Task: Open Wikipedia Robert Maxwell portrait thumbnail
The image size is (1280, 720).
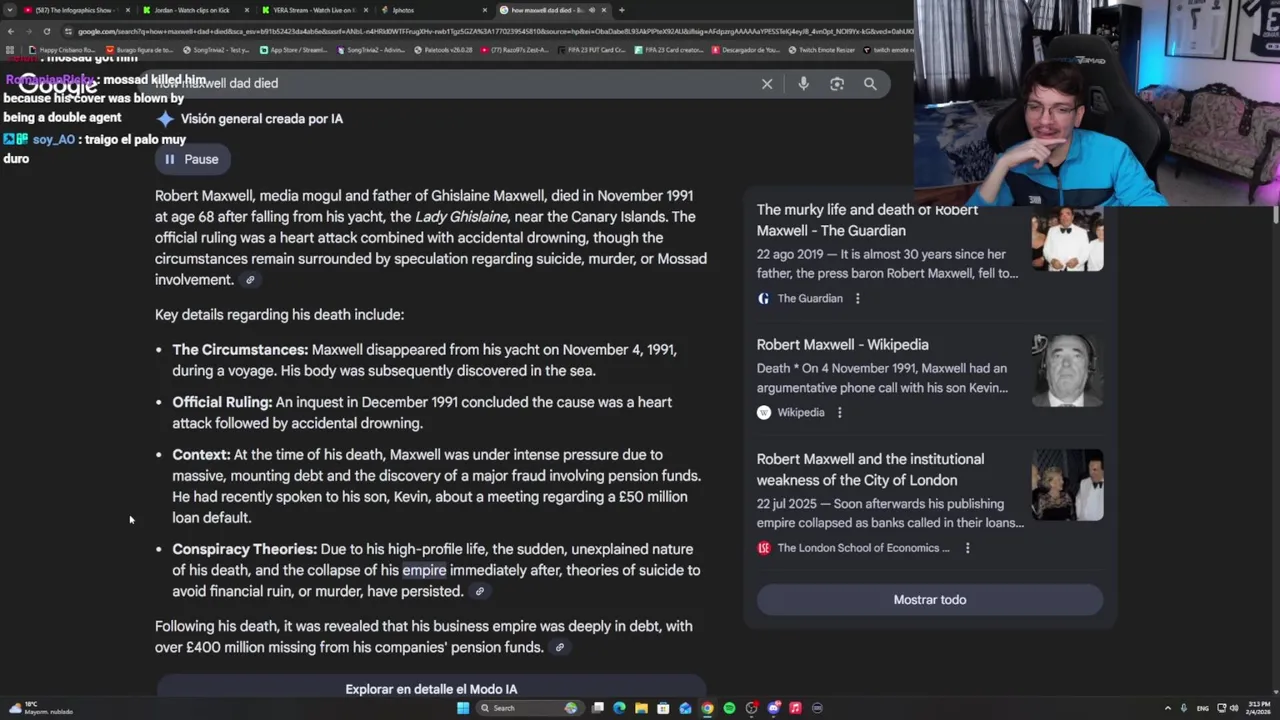Action: coord(1067,370)
